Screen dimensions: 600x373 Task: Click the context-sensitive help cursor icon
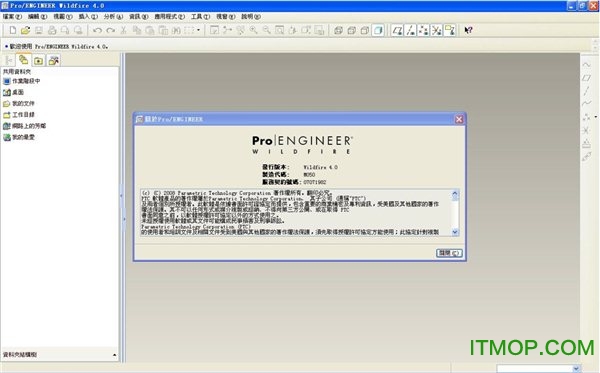(x=468, y=30)
